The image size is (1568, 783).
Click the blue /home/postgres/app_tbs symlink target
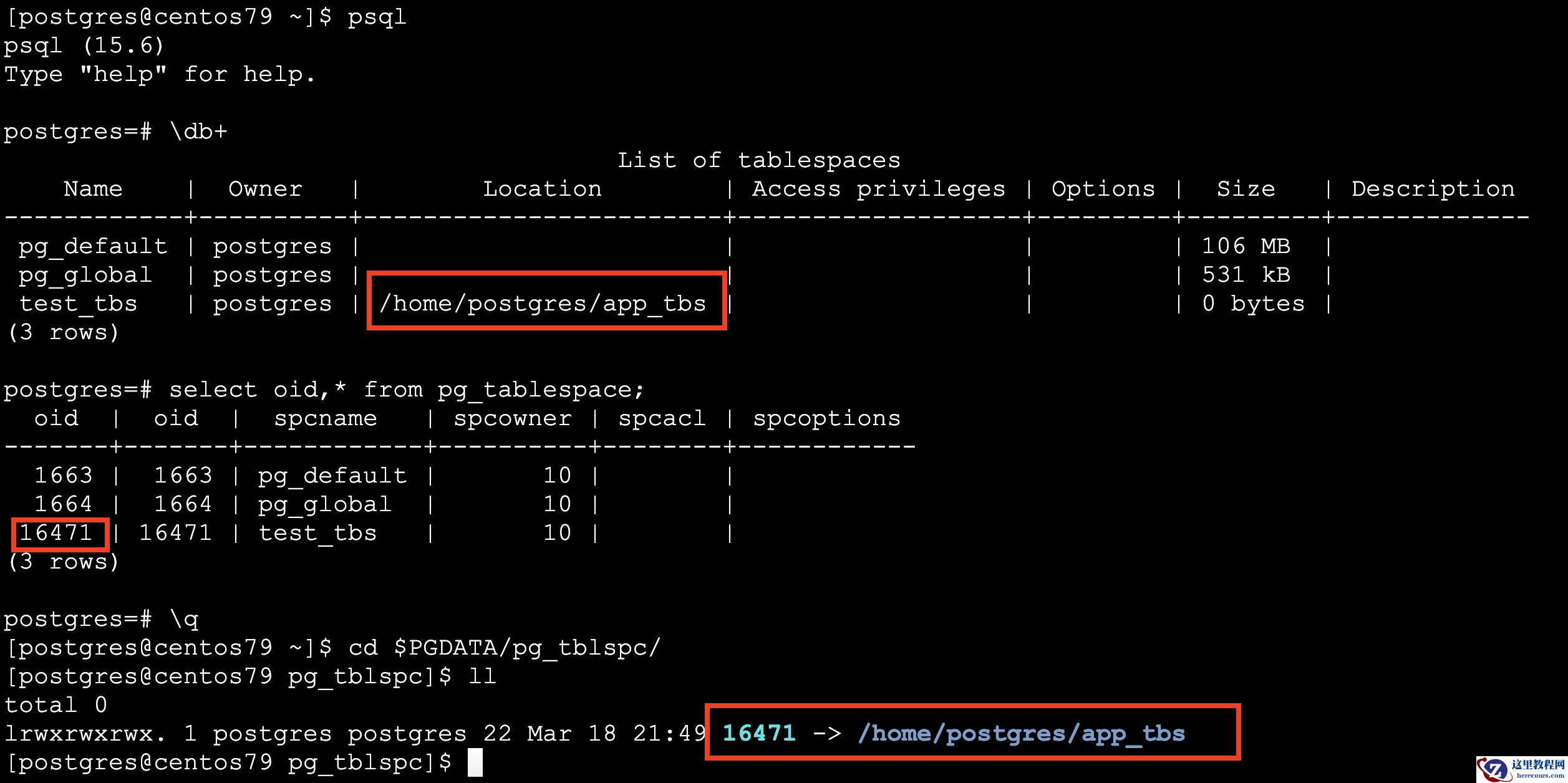click(x=1021, y=733)
